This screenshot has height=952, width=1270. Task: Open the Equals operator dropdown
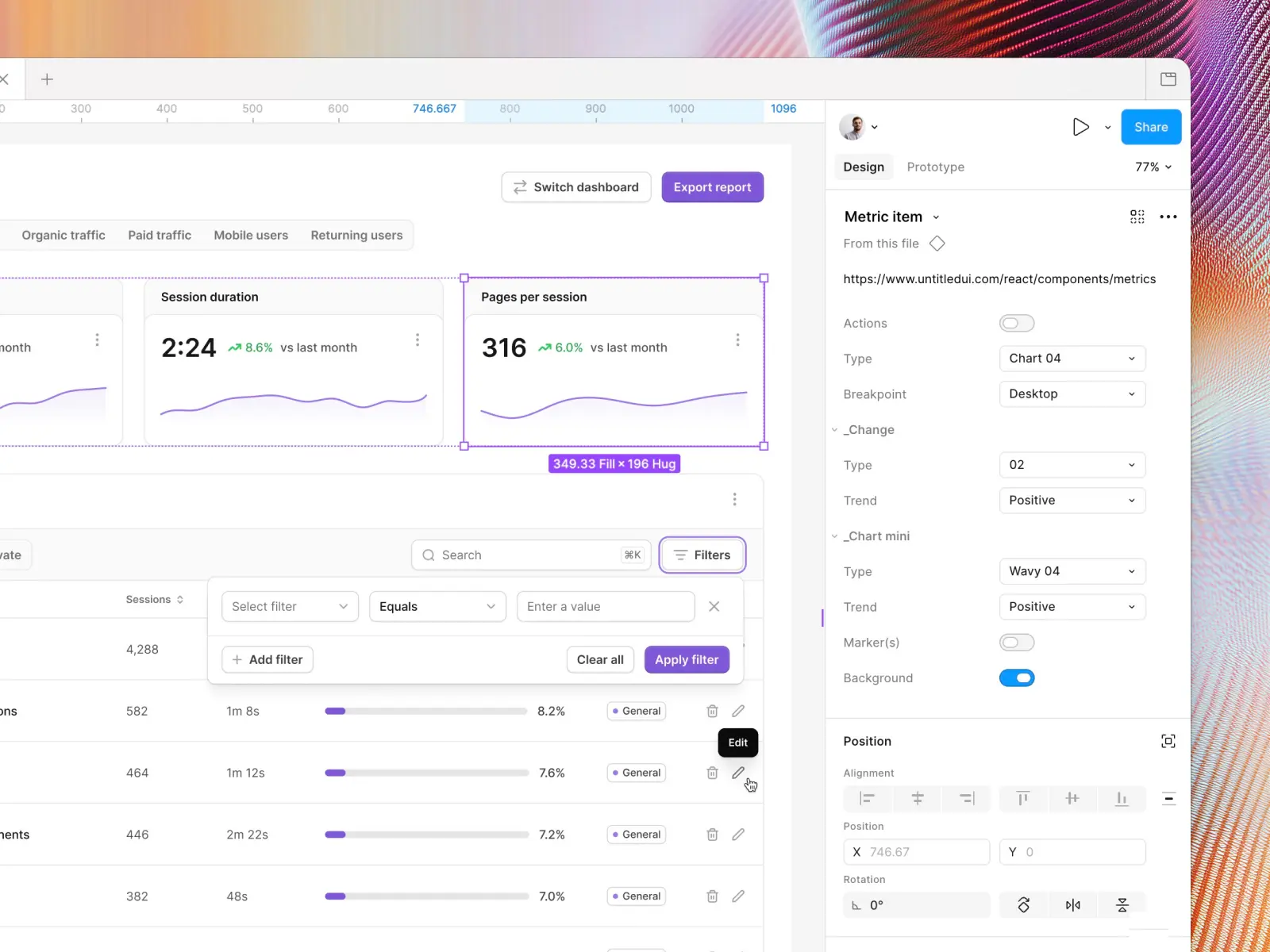click(x=437, y=606)
